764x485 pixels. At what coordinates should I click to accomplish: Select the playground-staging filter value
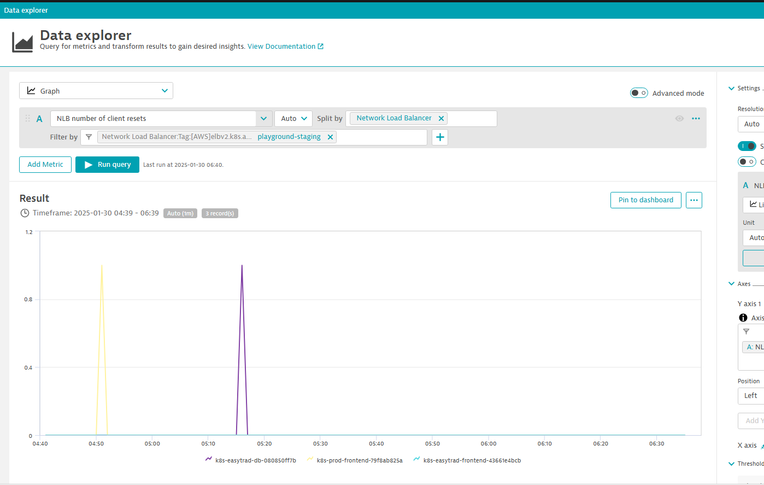point(289,137)
